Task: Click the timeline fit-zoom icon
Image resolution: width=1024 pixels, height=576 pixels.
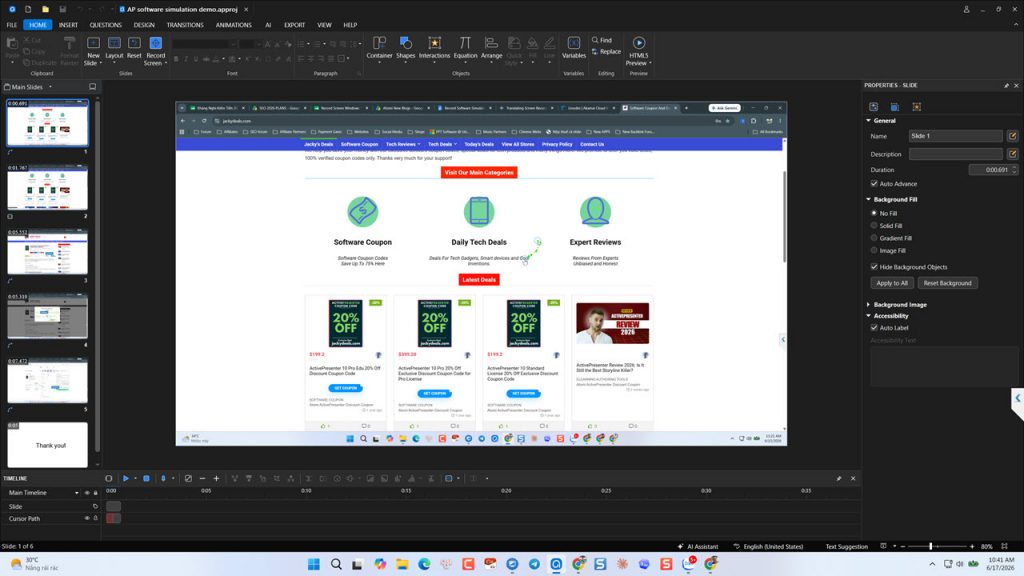Action: tap(188, 479)
